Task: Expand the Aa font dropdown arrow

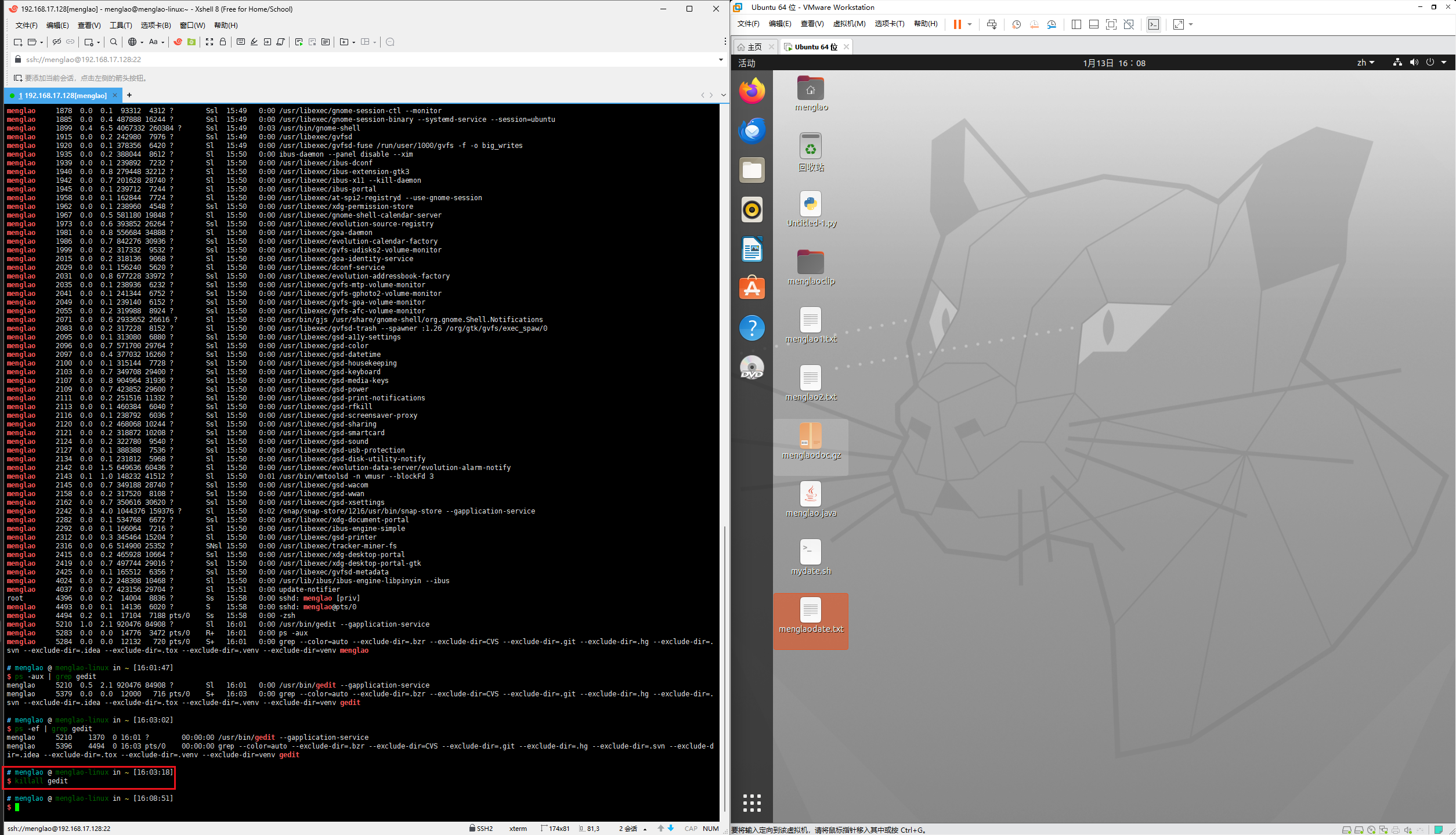Action: click(x=163, y=42)
